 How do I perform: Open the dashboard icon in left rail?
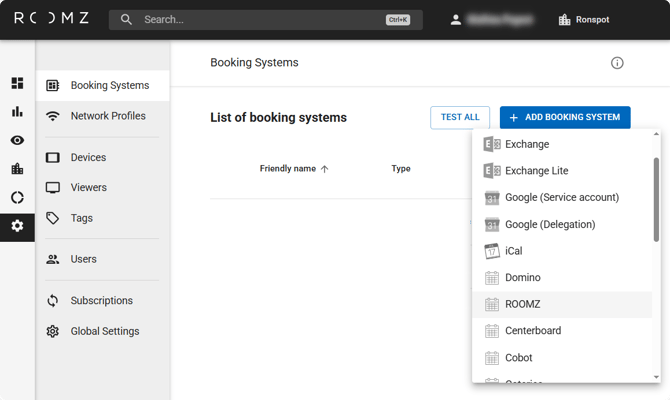pos(17,83)
